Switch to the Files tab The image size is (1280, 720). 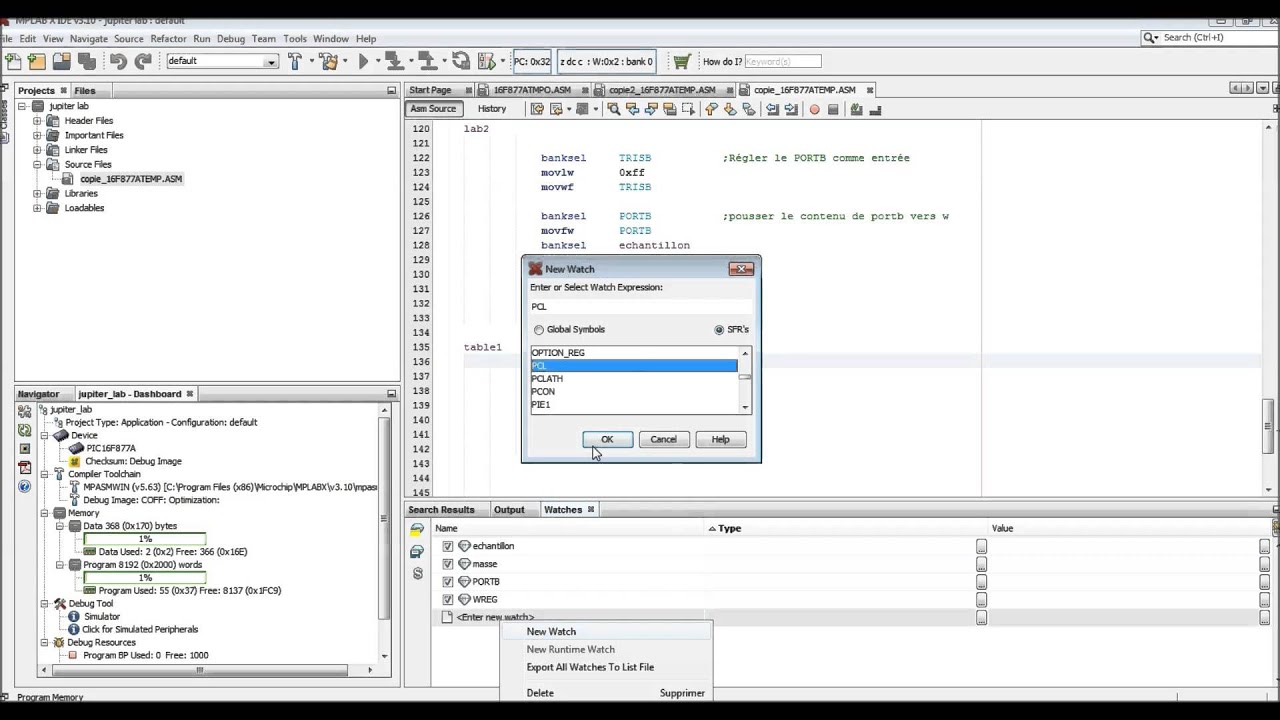pyautogui.click(x=85, y=91)
